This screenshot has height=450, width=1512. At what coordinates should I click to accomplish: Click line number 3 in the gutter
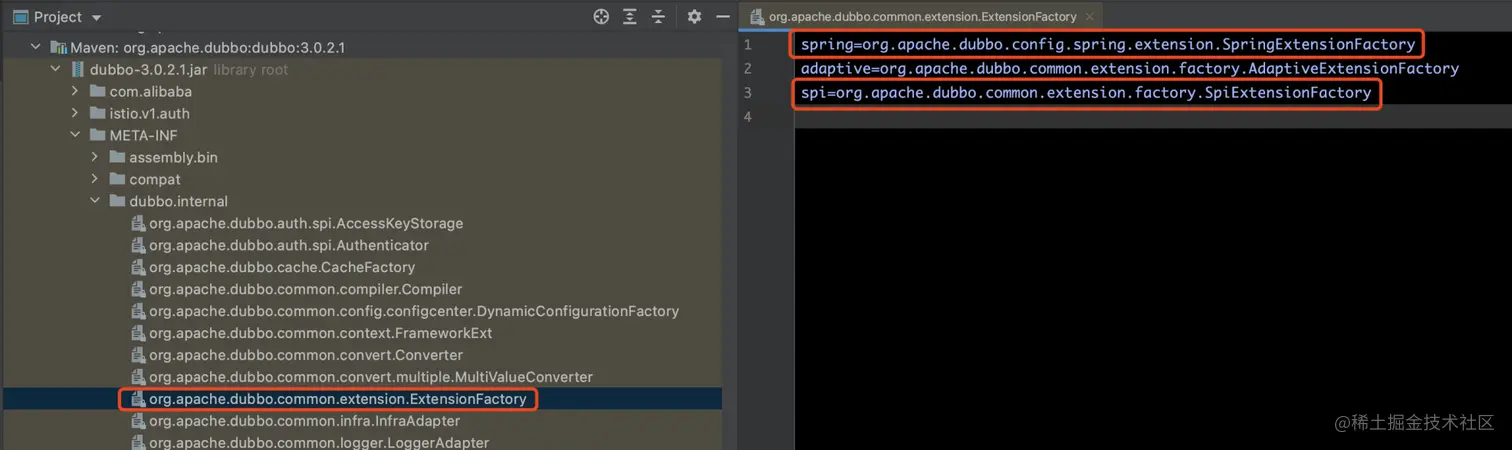coord(747,93)
